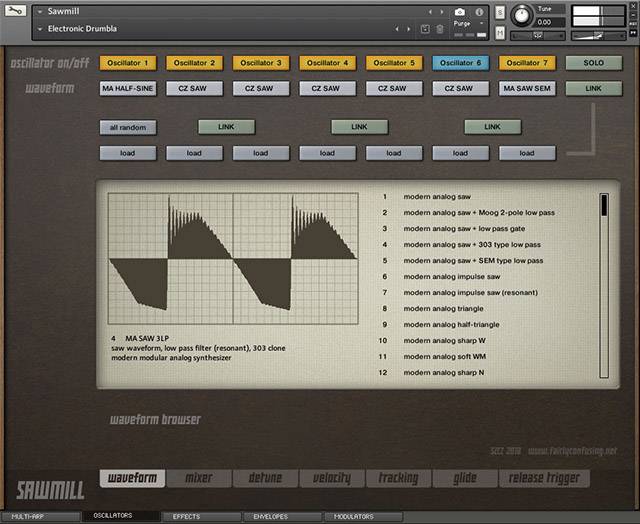Open the EFFECTS page tab
Screen dimensions: 640x524
point(186,517)
